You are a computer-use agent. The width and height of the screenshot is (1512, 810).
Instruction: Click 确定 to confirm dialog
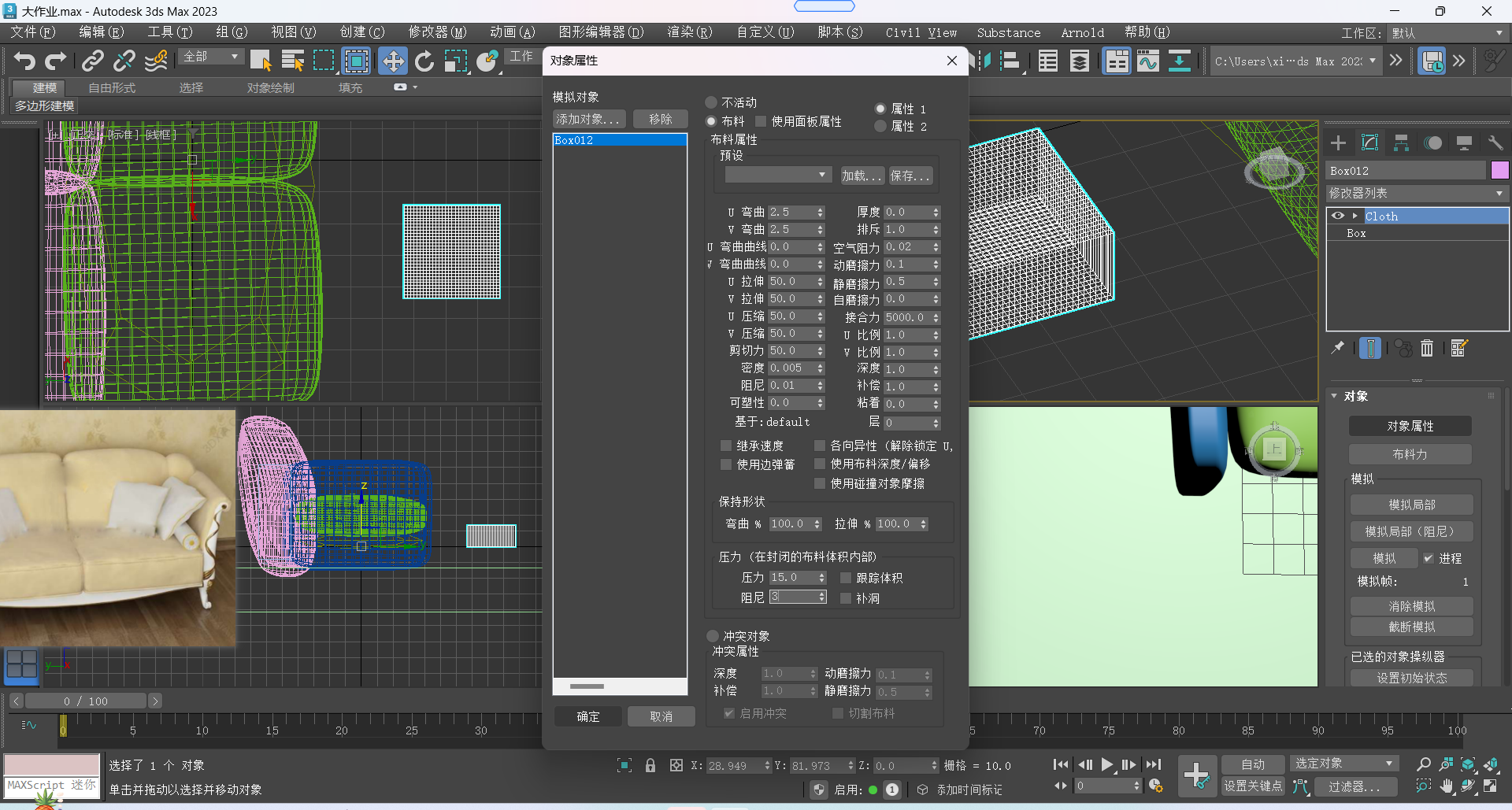(x=587, y=716)
